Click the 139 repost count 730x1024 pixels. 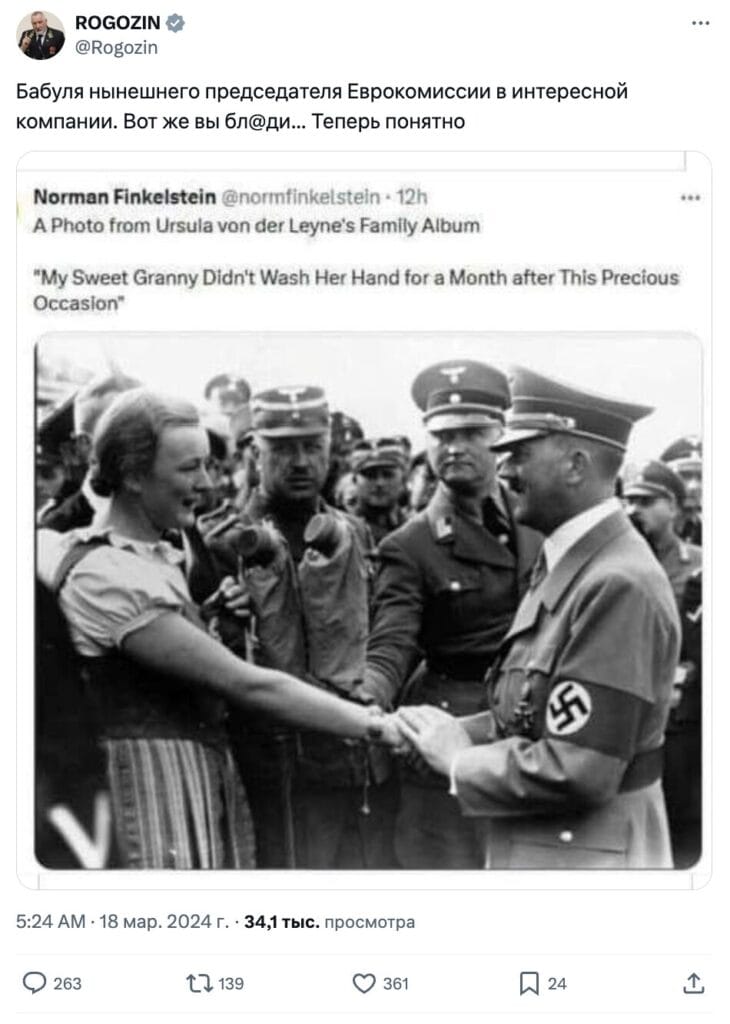[231, 984]
